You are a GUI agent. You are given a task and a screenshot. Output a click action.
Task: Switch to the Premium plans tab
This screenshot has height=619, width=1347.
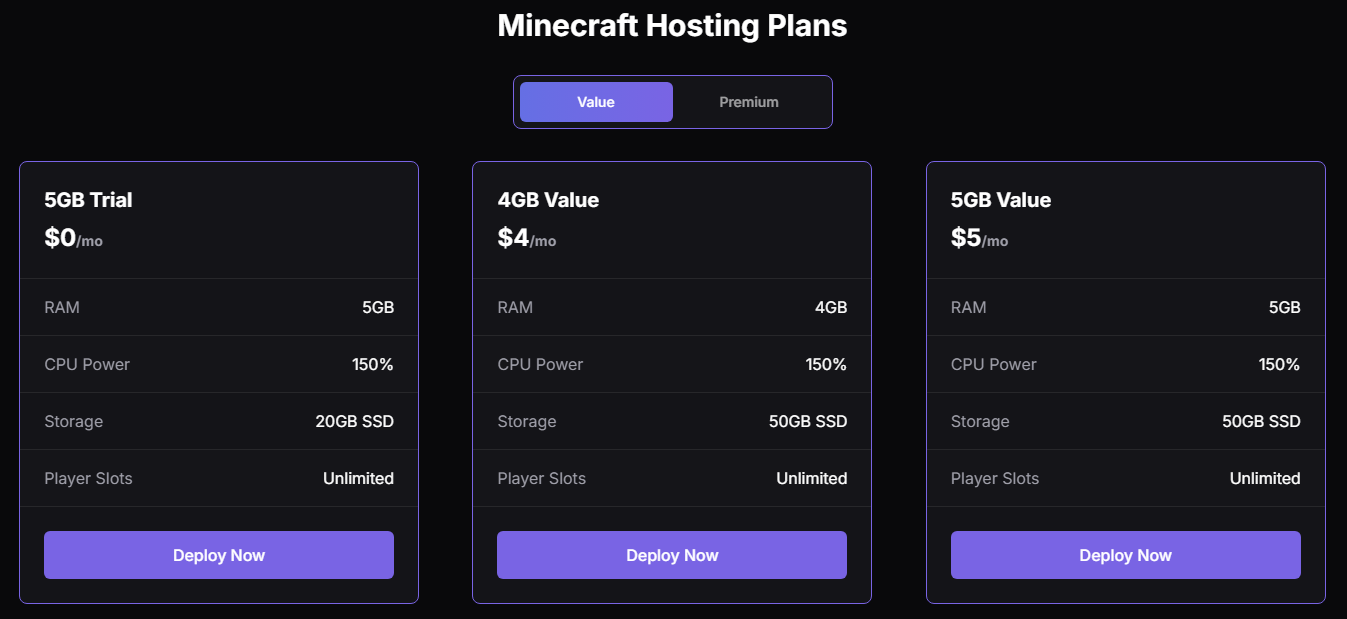pyautogui.click(x=749, y=102)
